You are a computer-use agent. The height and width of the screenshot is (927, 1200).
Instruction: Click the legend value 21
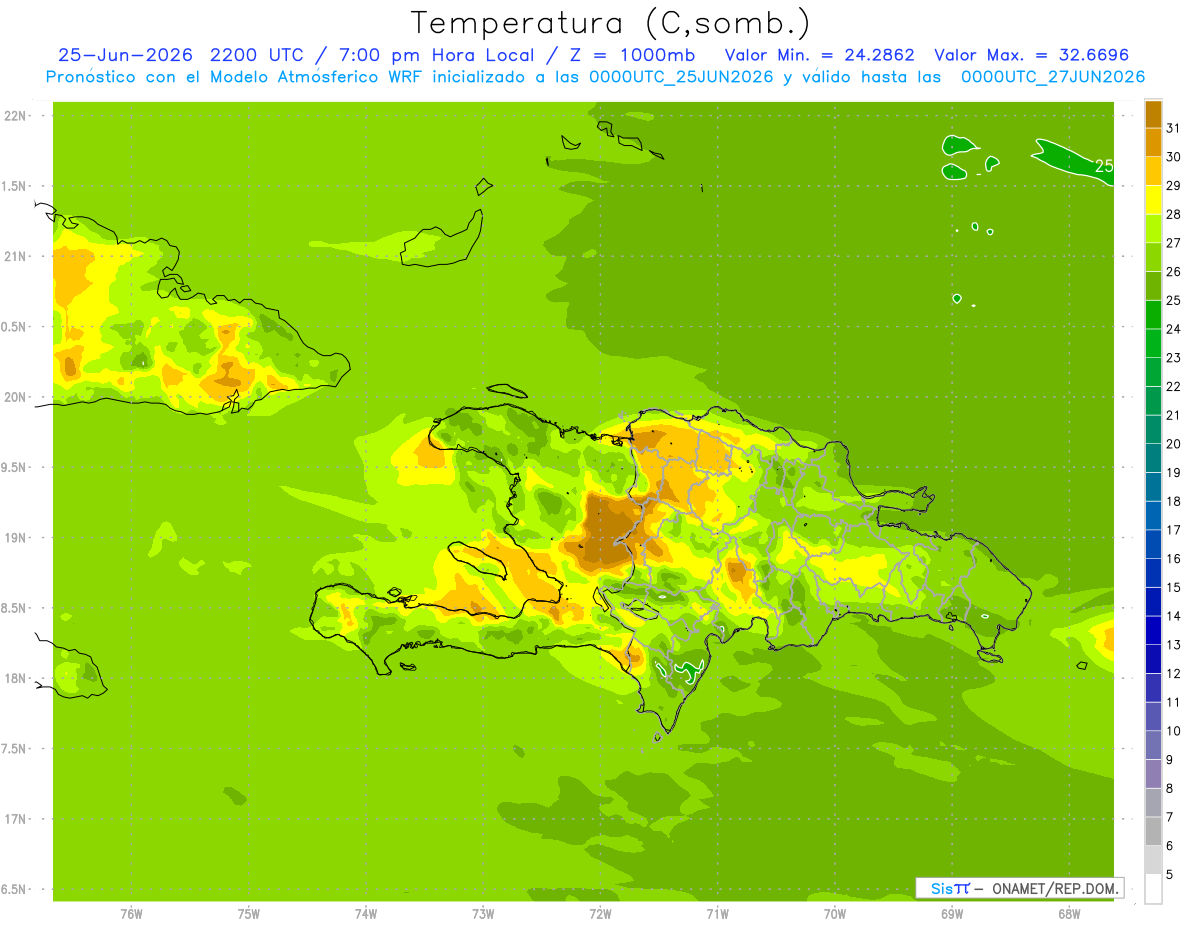point(1174,415)
